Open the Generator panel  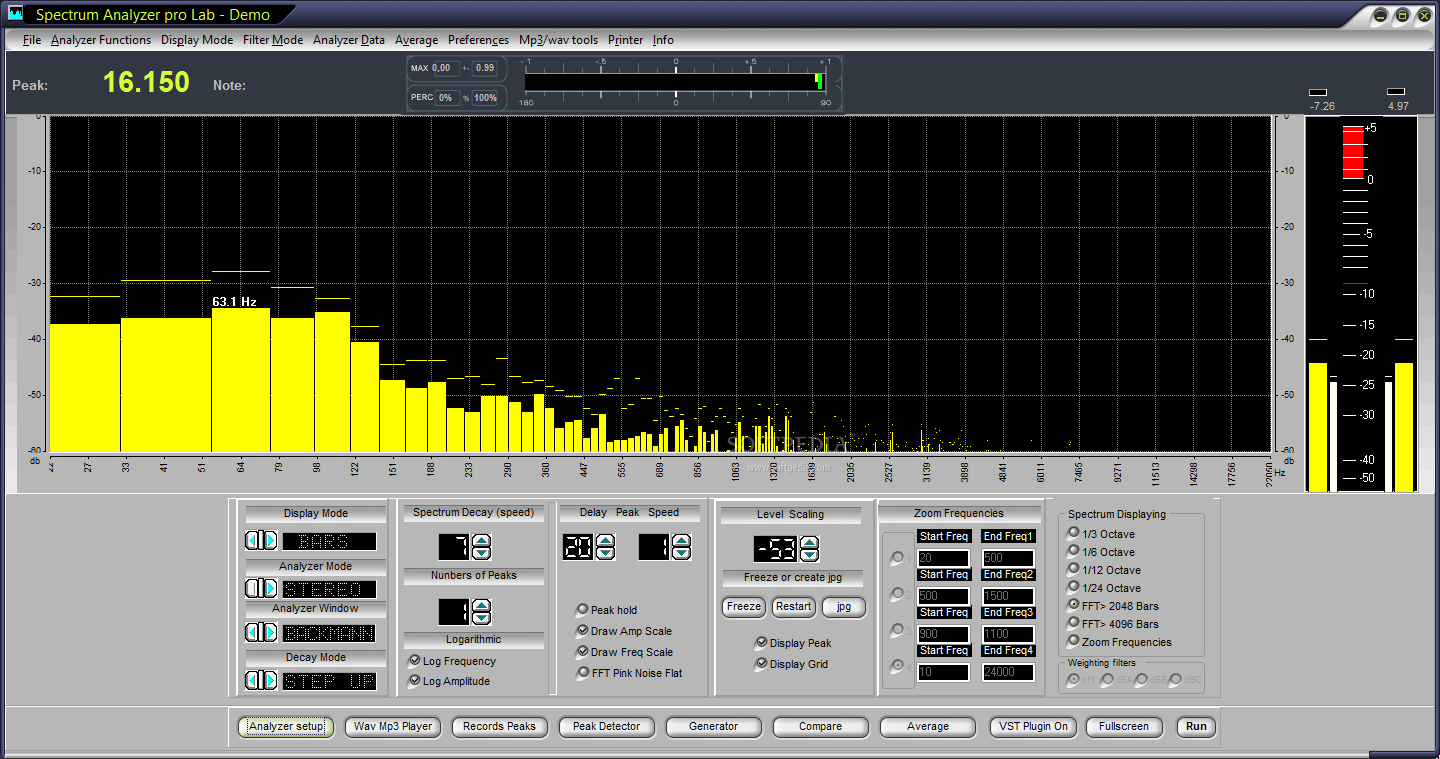tap(714, 727)
